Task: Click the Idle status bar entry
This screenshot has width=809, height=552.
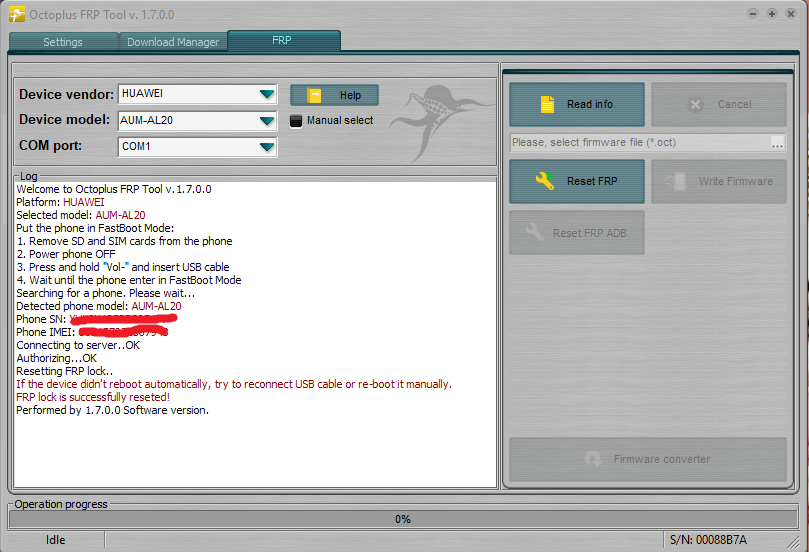Action: (x=56, y=540)
